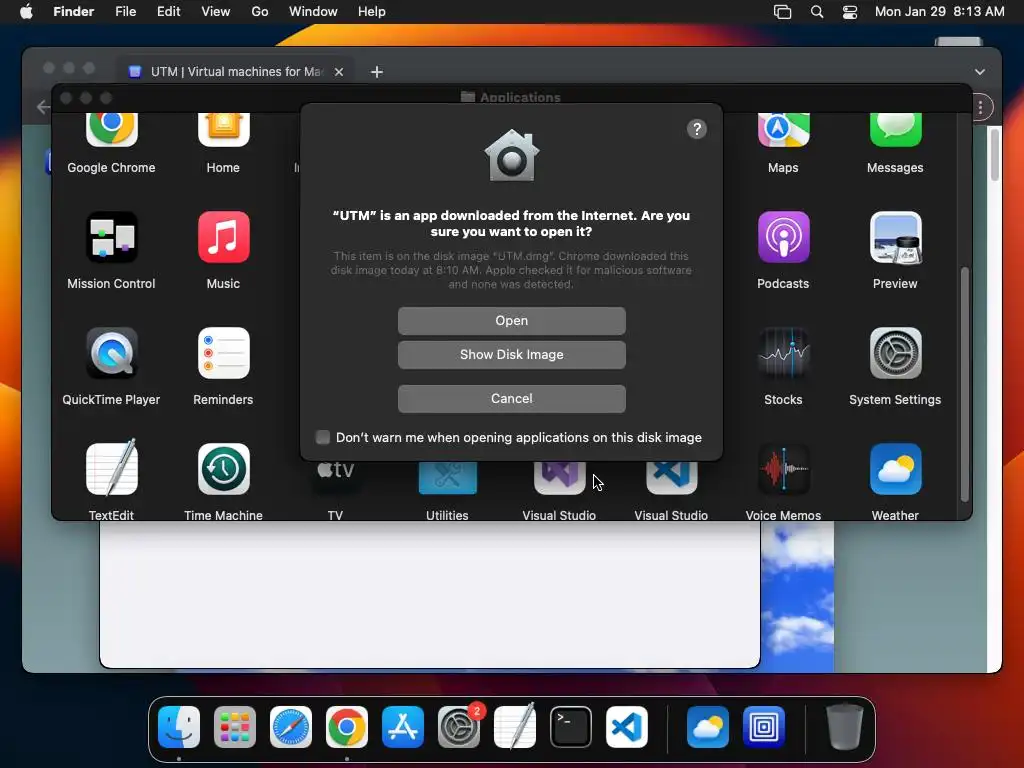Select the Podcasts app icon
1024x768 pixels.
783,237
